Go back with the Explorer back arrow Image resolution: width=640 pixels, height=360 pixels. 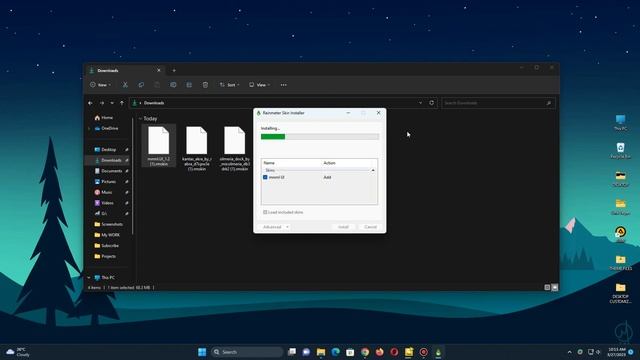[90, 103]
